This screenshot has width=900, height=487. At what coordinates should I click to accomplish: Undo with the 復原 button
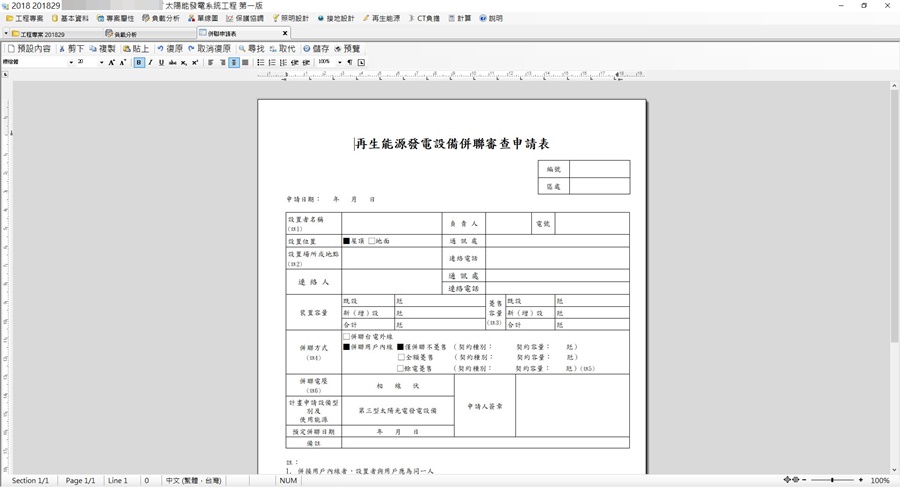pos(169,48)
